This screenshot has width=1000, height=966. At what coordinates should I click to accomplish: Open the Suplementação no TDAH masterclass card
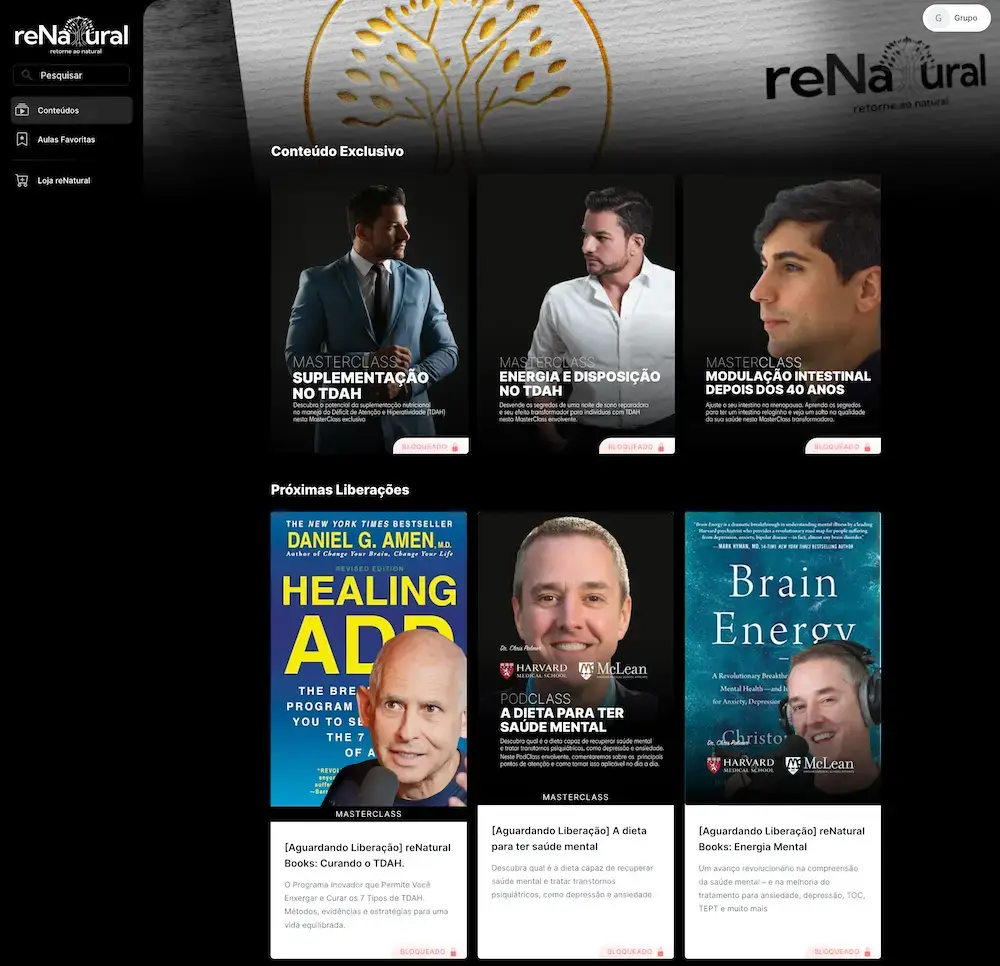coord(369,314)
